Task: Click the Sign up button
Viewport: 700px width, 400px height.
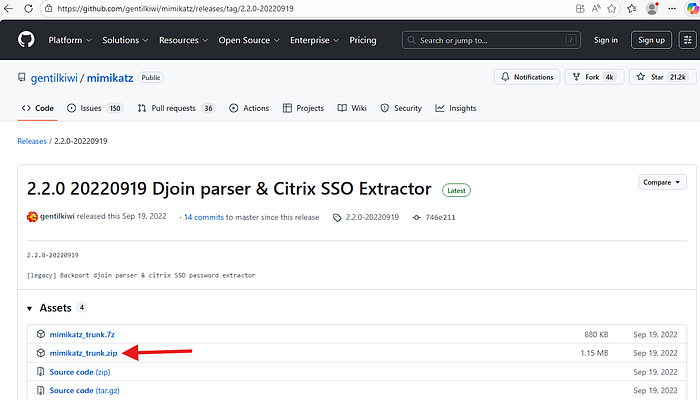Action: 651,40
